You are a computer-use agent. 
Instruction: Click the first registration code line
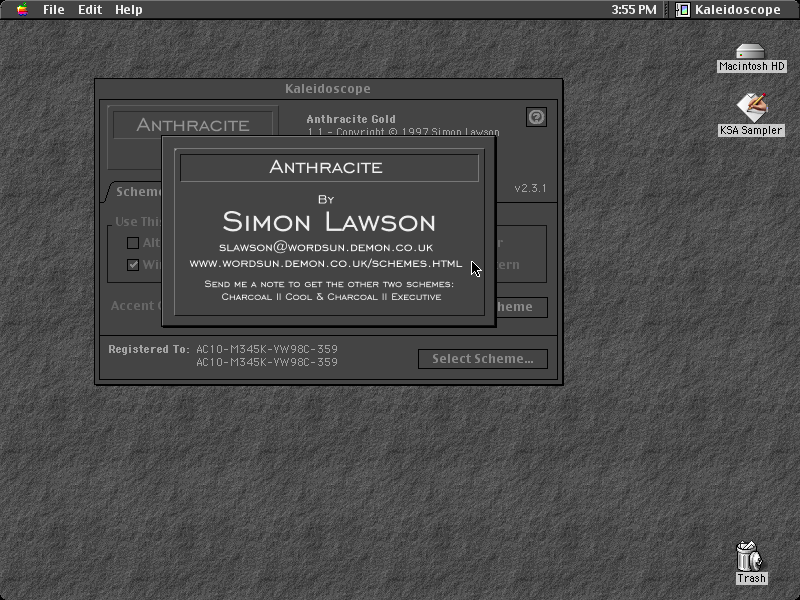coord(267,349)
